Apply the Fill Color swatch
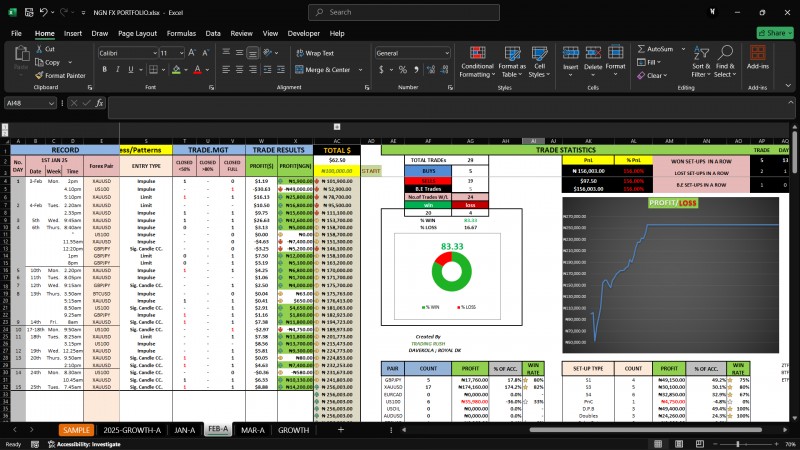 click(x=176, y=69)
